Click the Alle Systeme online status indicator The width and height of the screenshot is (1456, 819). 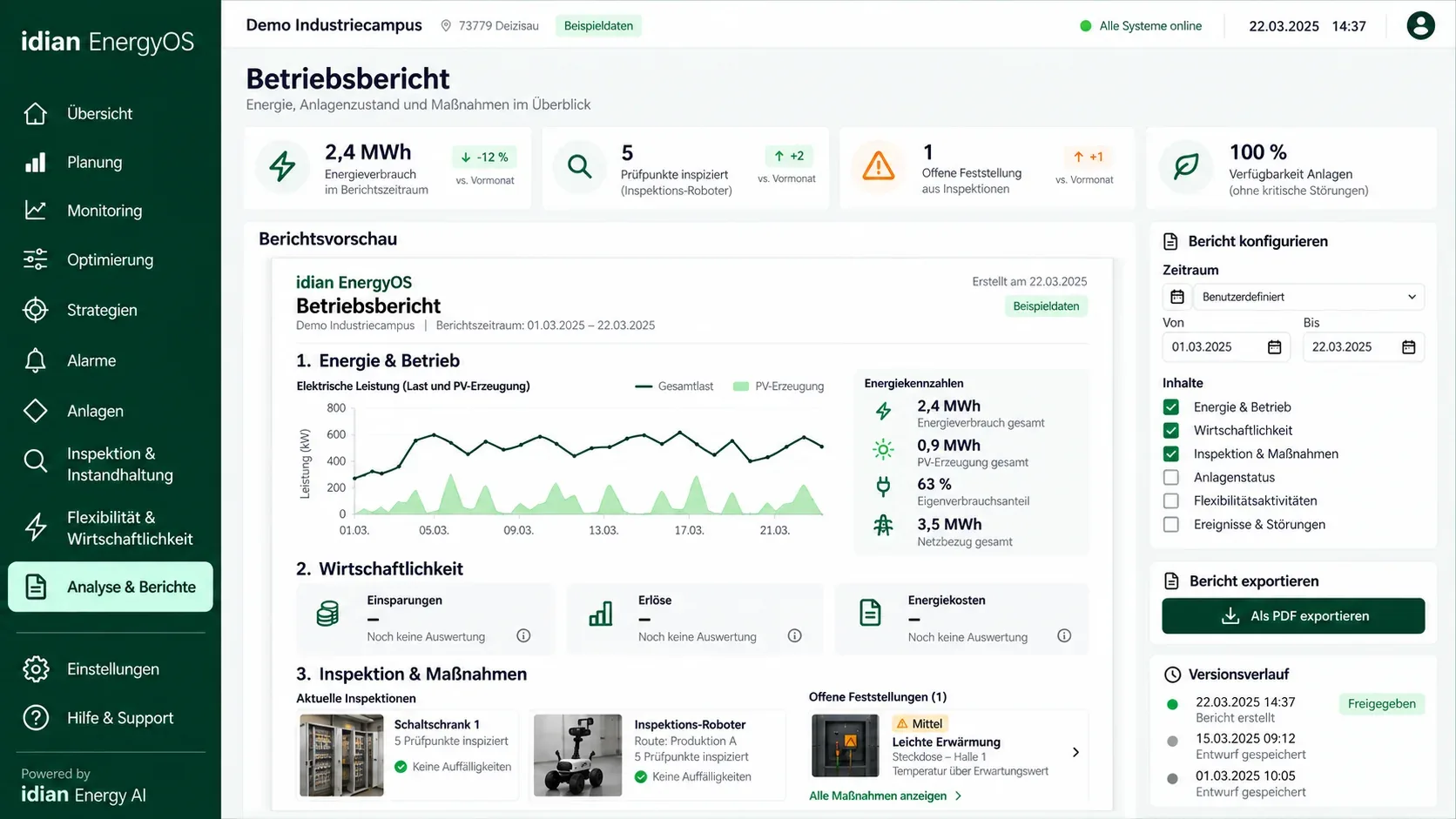coord(1141,26)
